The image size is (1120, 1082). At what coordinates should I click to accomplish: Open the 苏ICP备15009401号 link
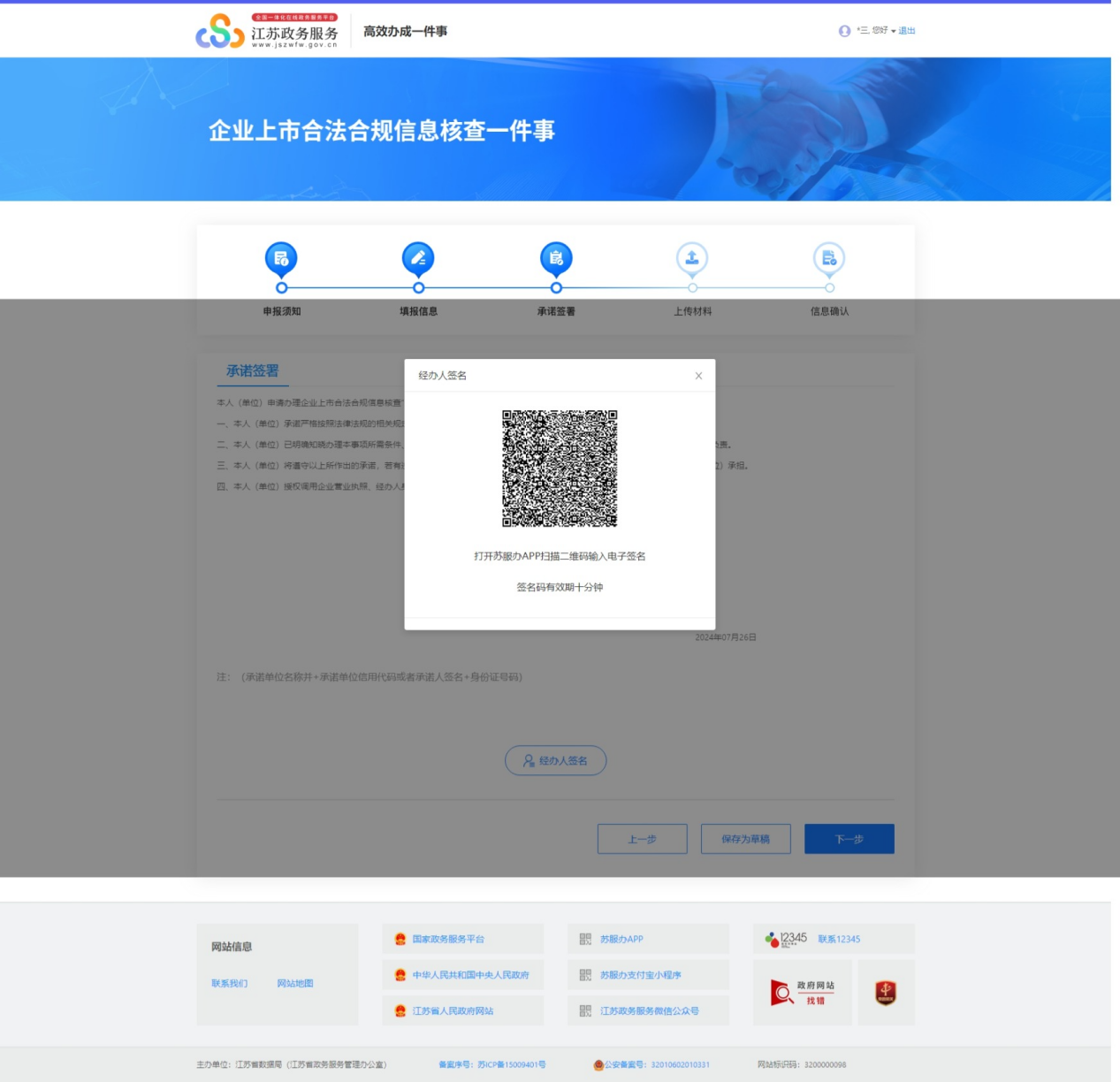click(512, 1064)
